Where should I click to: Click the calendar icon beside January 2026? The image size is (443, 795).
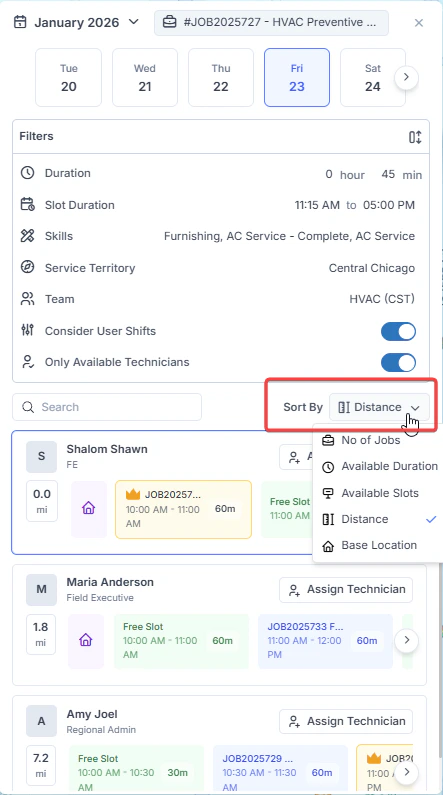20,22
